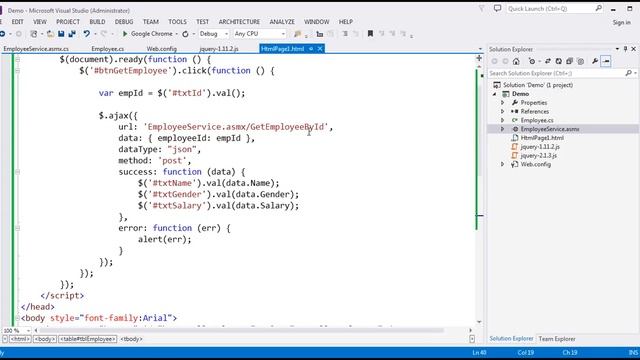
Task: Open the ANALYZE menu
Action: (x=282, y=22)
